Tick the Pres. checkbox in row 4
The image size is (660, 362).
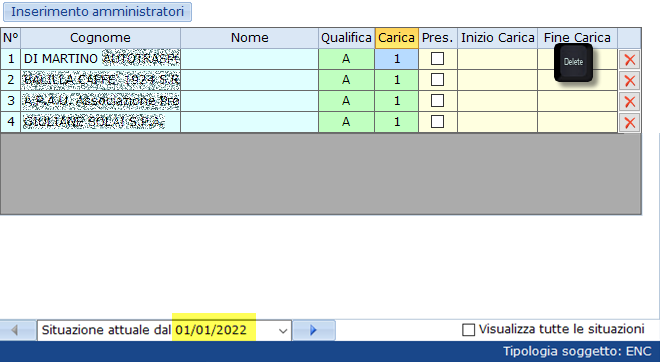pos(437,122)
